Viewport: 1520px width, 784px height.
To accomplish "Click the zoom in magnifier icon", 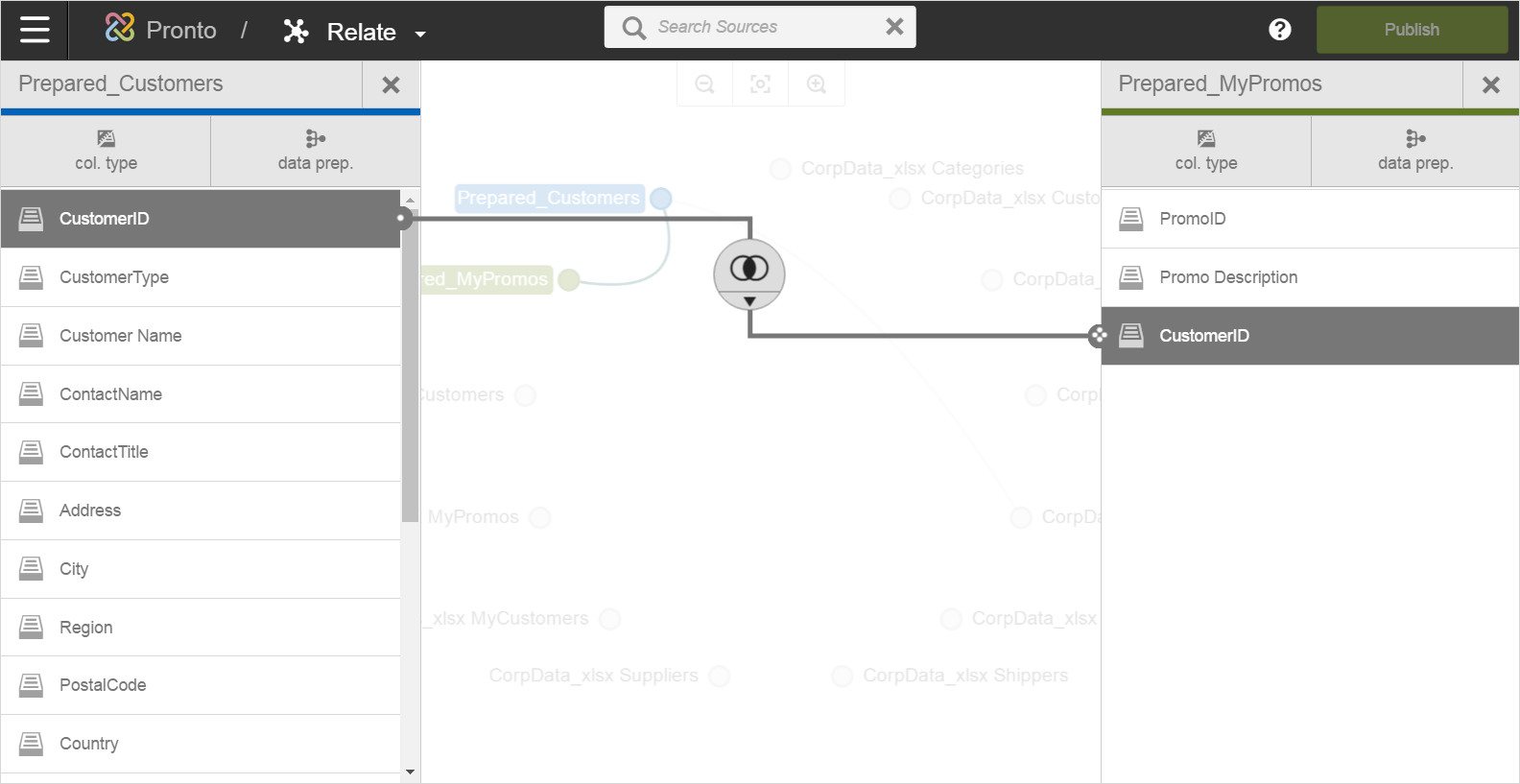I will pyautogui.click(x=817, y=84).
